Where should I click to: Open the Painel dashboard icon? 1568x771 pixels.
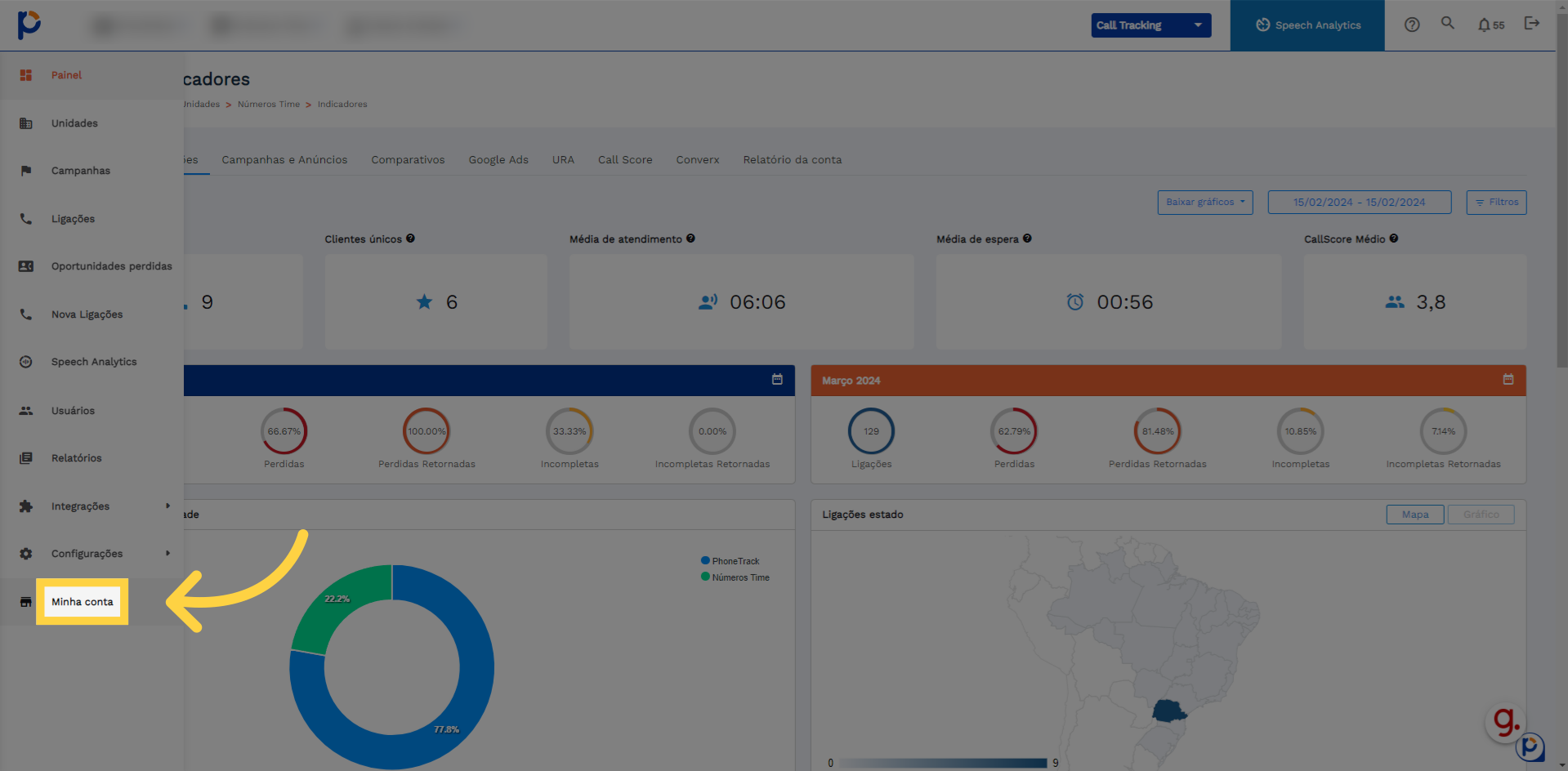(26, 75)
